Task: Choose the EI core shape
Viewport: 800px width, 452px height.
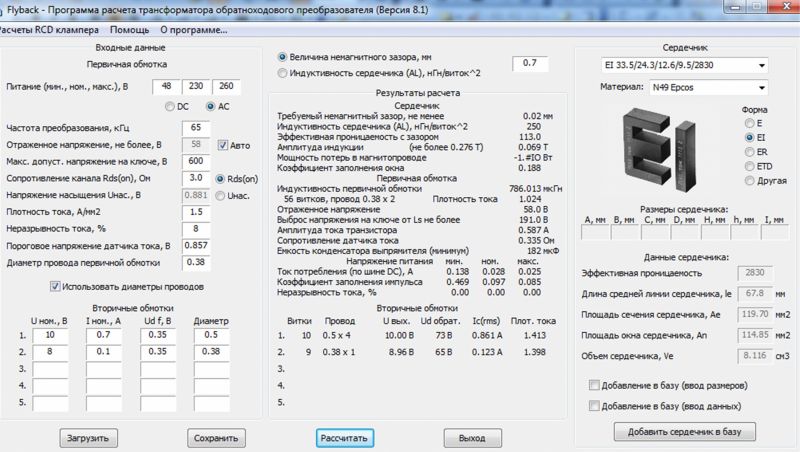Action: point(749,137)
